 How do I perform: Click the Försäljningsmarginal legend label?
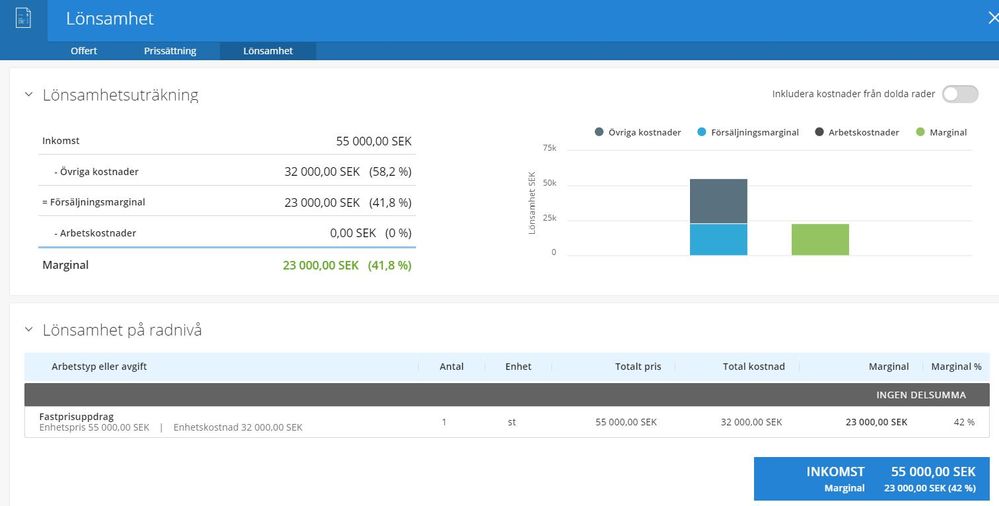[755, 133]
